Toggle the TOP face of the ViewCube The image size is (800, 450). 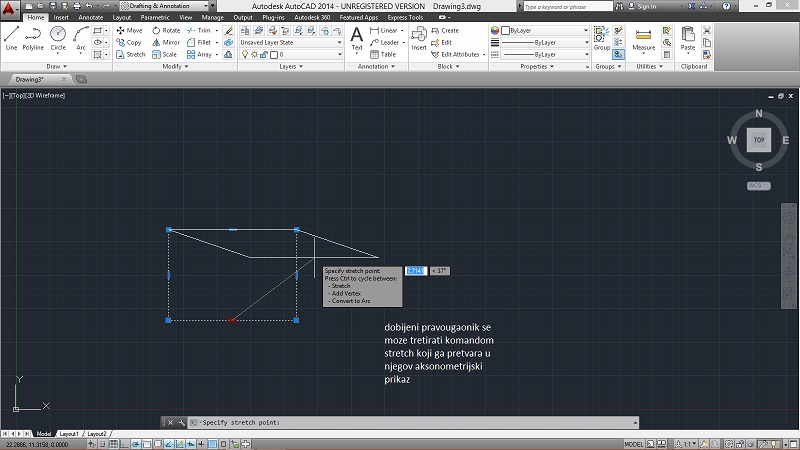tap(759, 140)
